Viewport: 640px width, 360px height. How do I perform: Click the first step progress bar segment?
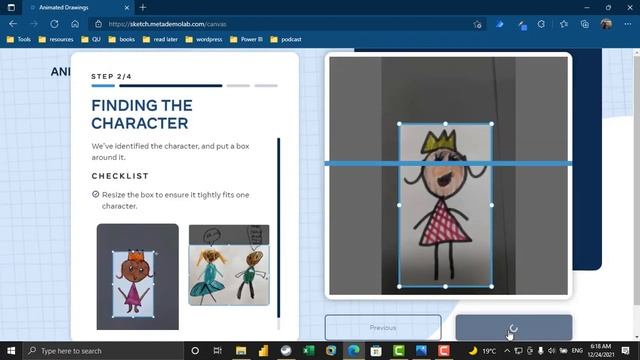(103, 86)
